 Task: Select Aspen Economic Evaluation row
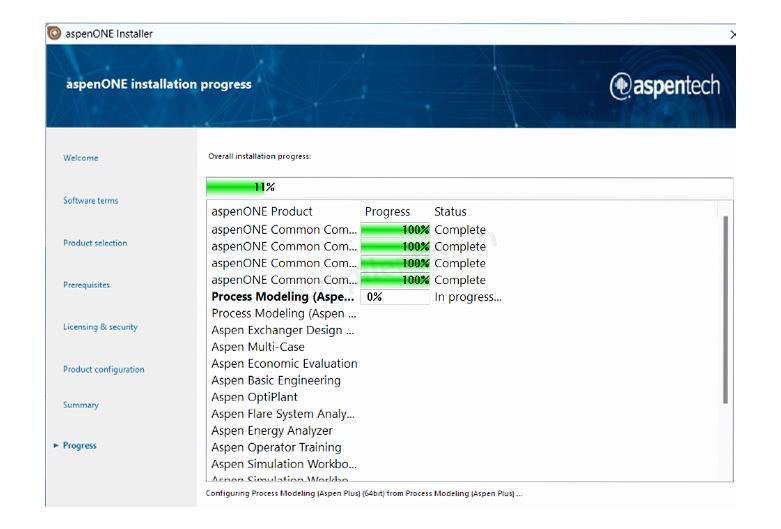click(x=284, y=364)
